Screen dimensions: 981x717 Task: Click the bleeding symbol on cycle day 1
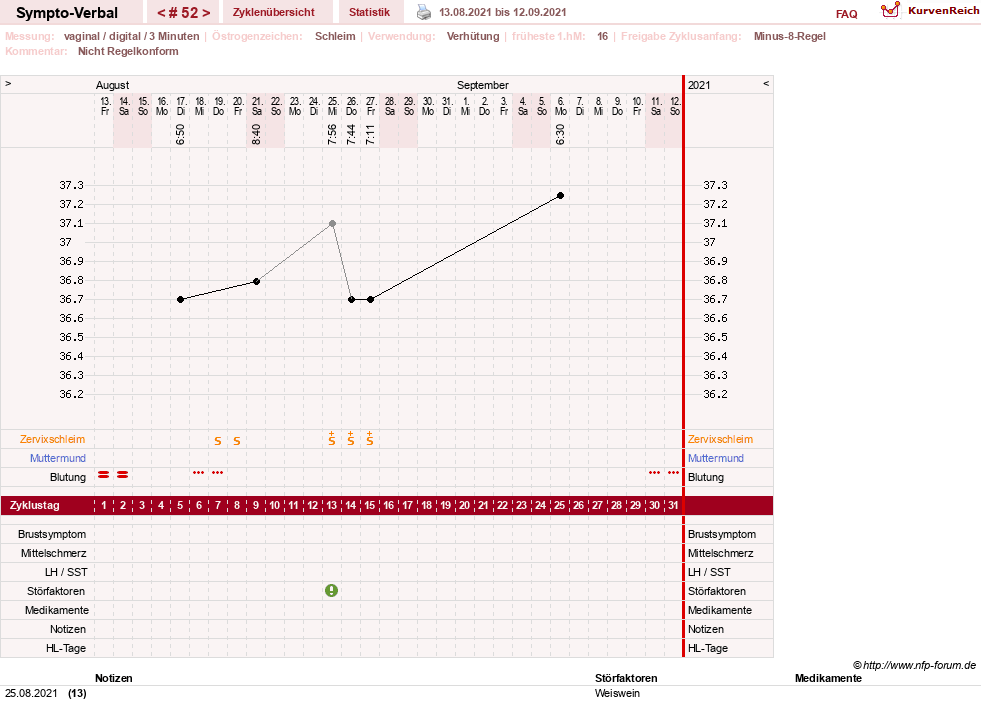pos(104,475)
